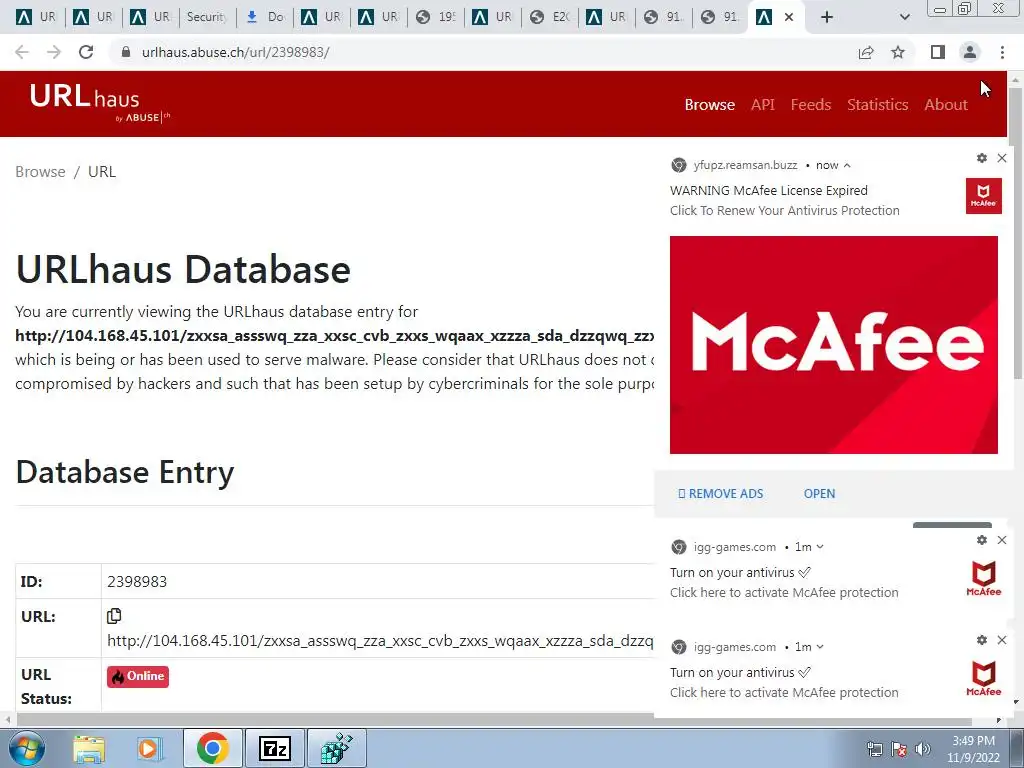Switch to the Security browser tab
The image size is (1024, 768).
[206, 17]
